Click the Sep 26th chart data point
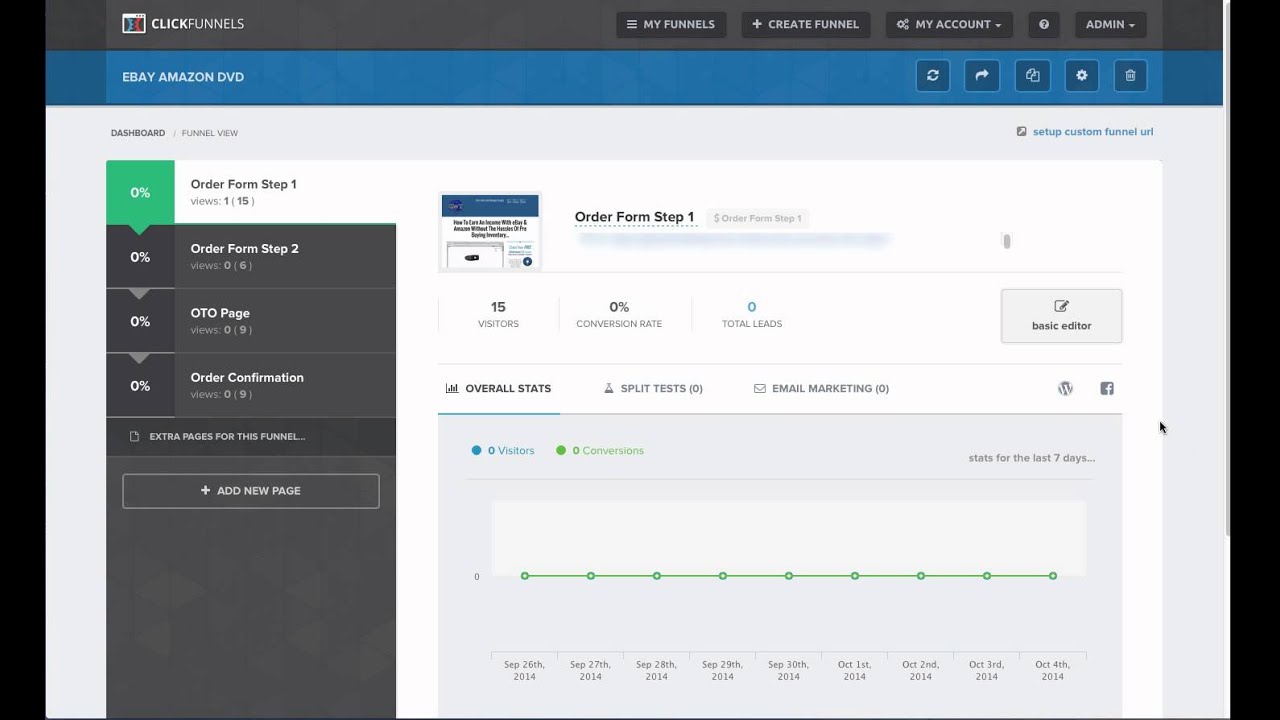Image resolution: width=1280 pixels, height=720 pixels. 525,576
